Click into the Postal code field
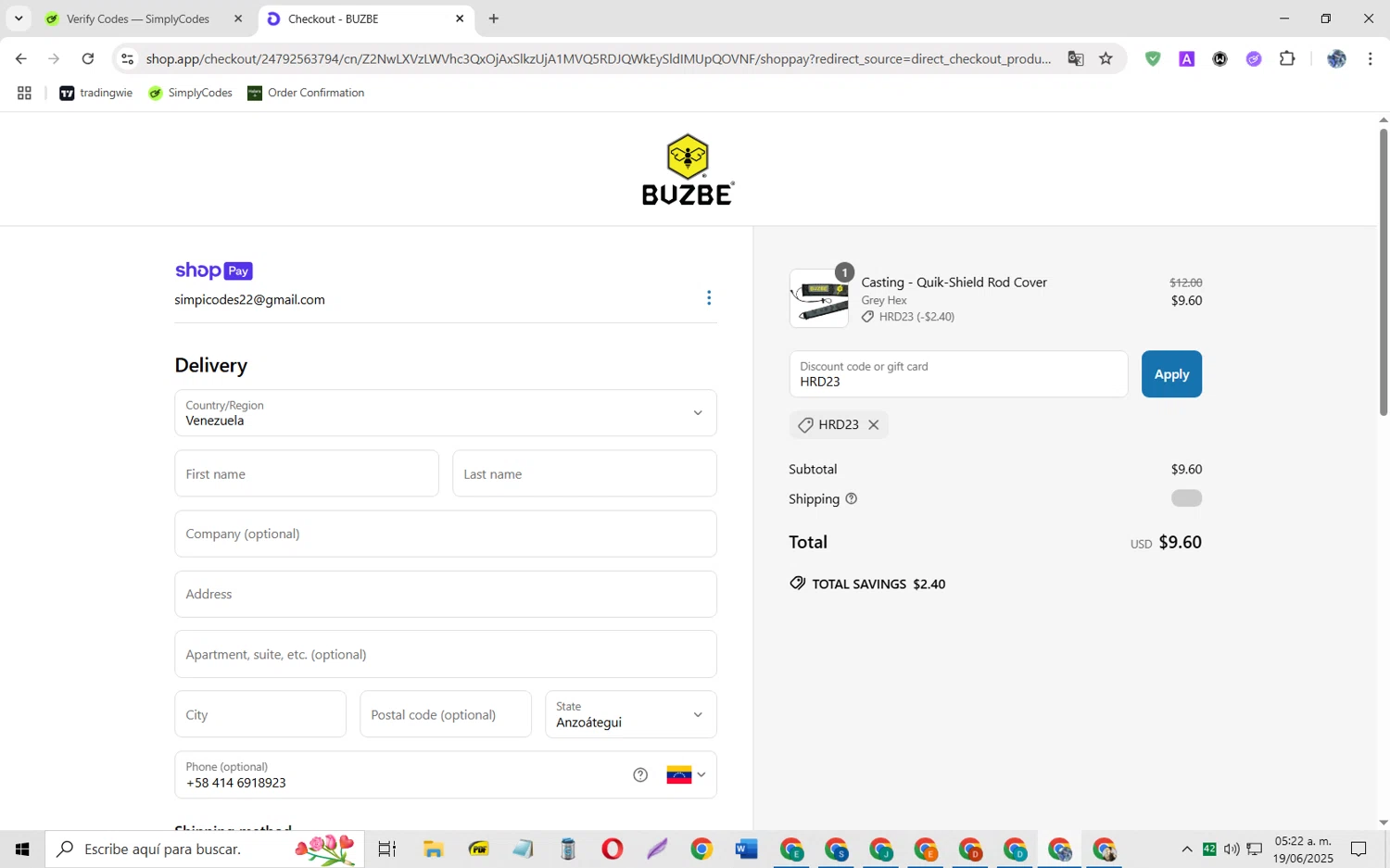The image size is (1390, 868). click(446, 714)
